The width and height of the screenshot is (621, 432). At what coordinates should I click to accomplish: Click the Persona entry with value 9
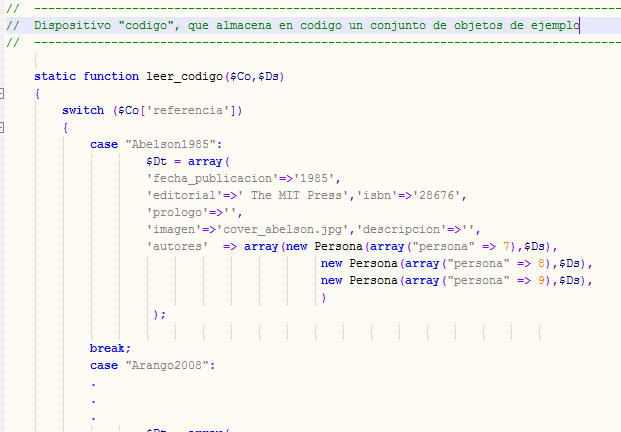coord(456,280)
